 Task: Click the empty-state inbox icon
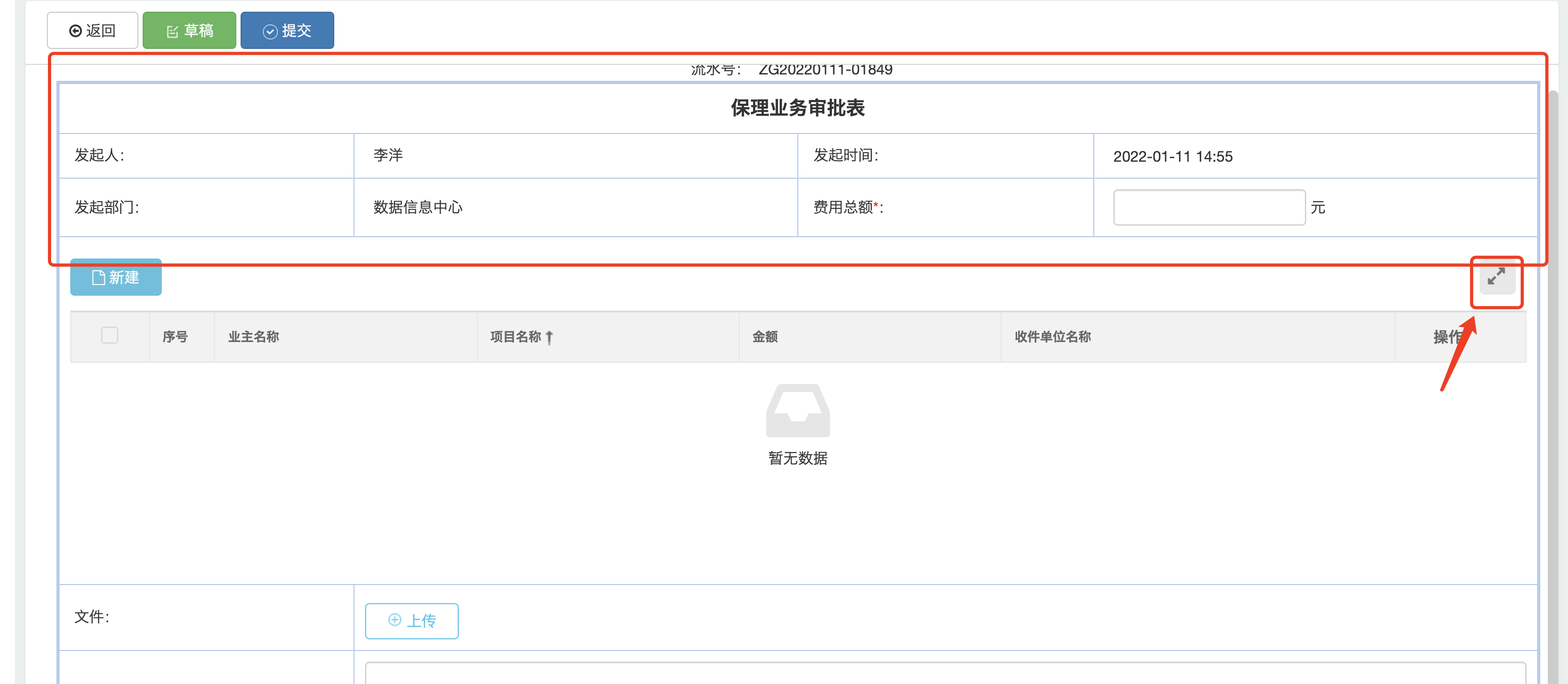click(798, 410)
